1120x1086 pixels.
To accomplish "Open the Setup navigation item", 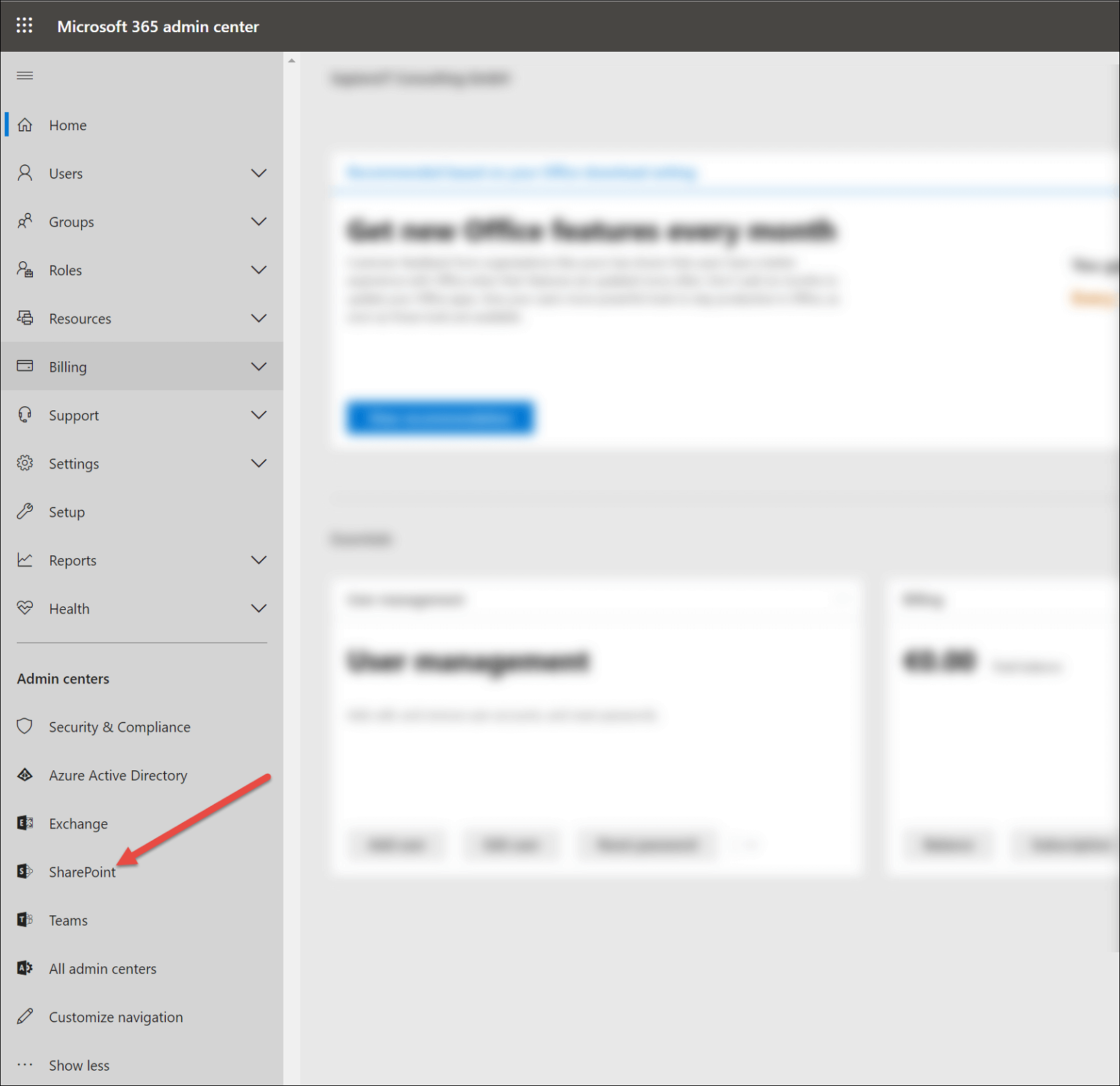I will coord(66,512).
